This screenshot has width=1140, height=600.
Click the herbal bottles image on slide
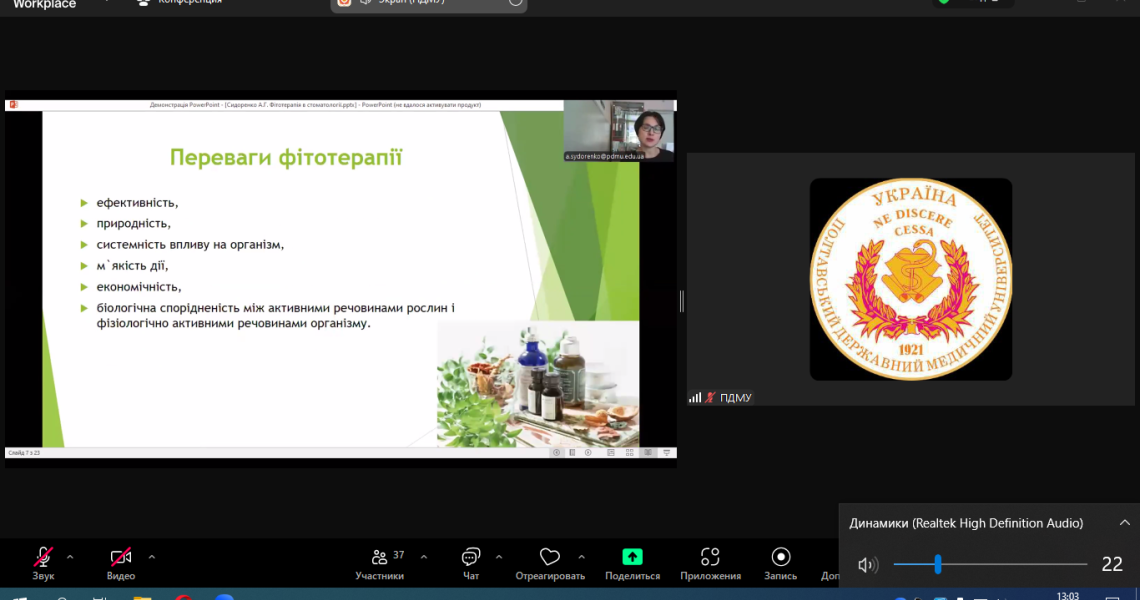coord(538,384)
